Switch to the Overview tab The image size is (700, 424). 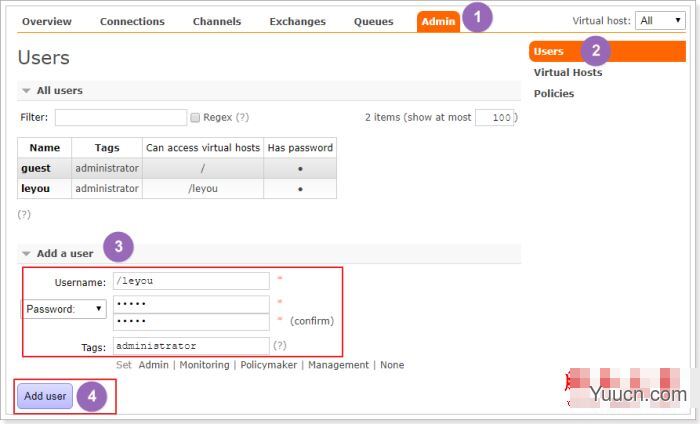pyautogui.click(x=47, y=21)
